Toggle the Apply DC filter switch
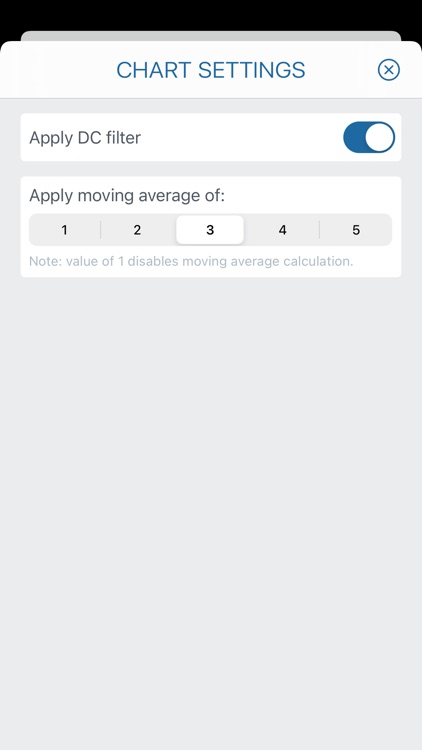Viewport: 422px width, 750px height. click(369, 137)
